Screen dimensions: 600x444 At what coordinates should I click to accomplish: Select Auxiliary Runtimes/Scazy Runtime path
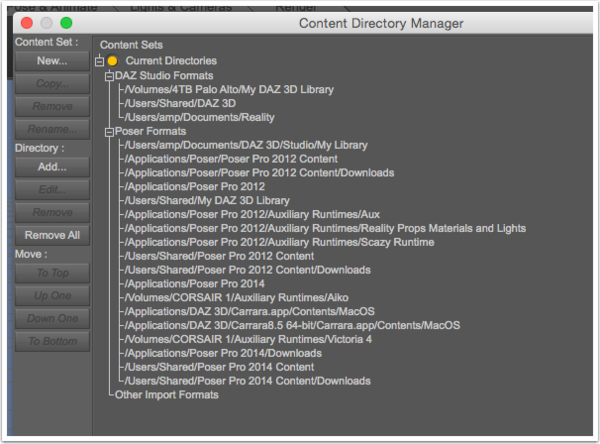point(279,242)
